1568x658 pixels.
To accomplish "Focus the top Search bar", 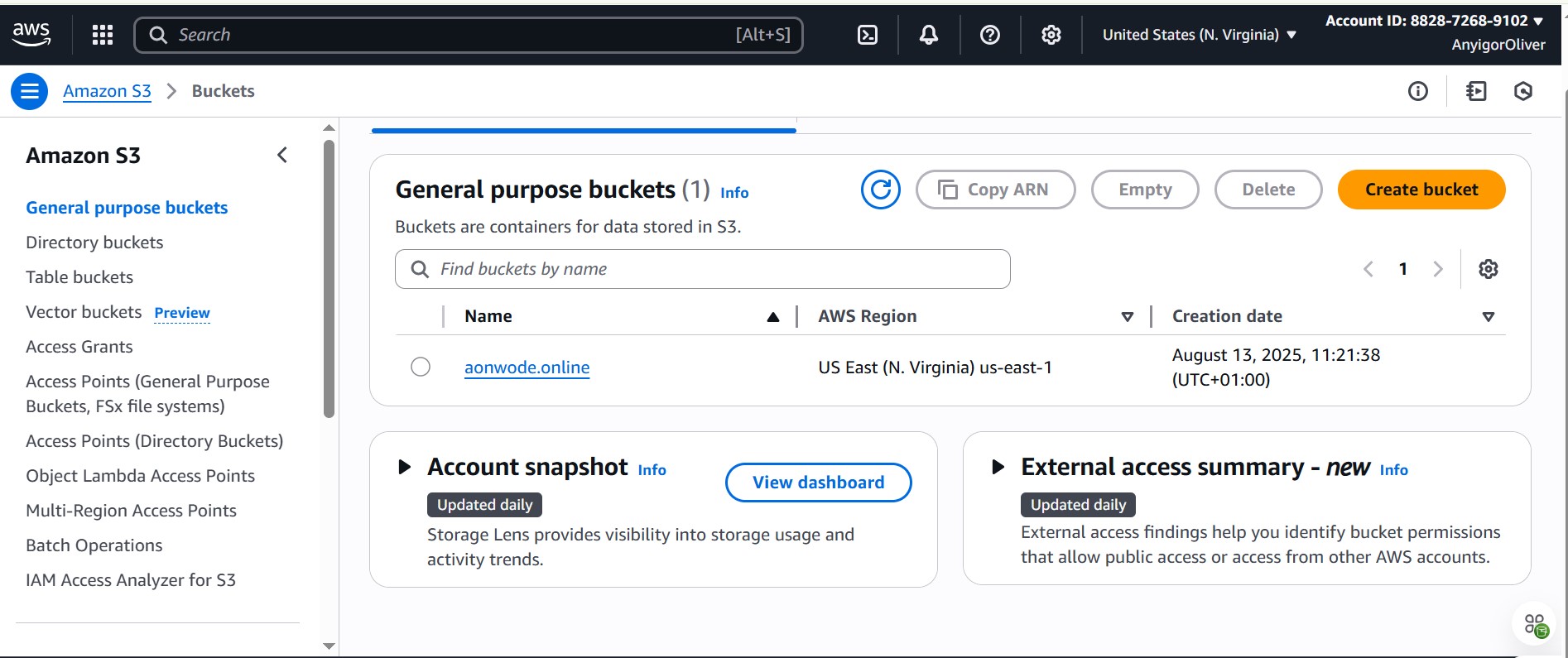I will pyautogui.click(x=469, y=35).
